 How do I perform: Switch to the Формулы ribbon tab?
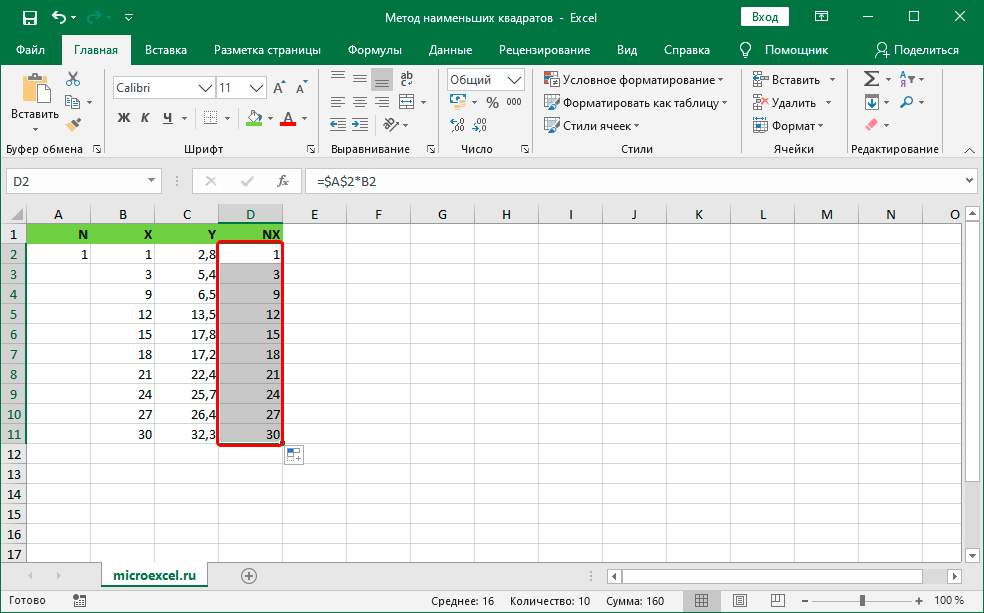point(375,50)
